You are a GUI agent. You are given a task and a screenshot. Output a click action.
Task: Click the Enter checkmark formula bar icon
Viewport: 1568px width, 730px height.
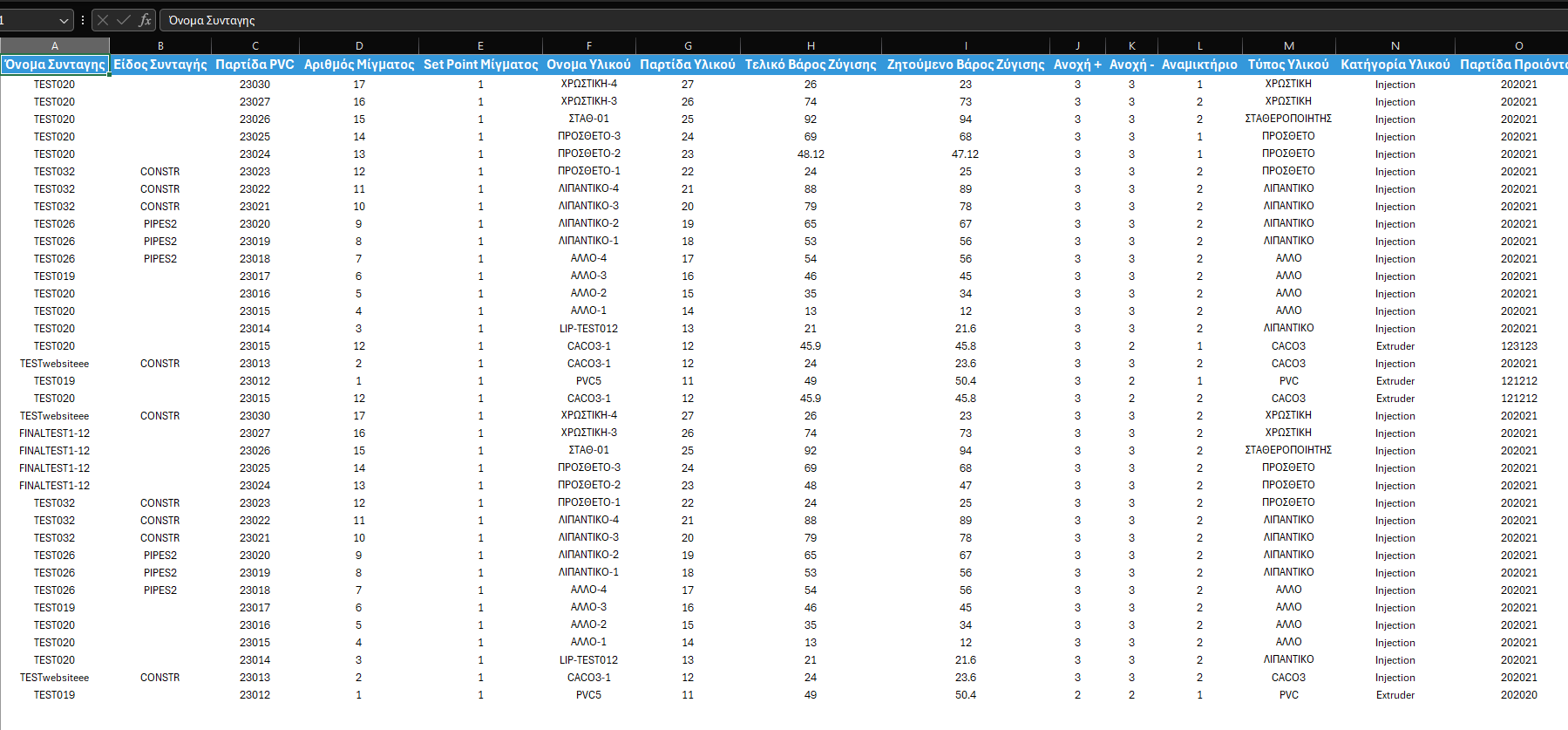(123, 20)
